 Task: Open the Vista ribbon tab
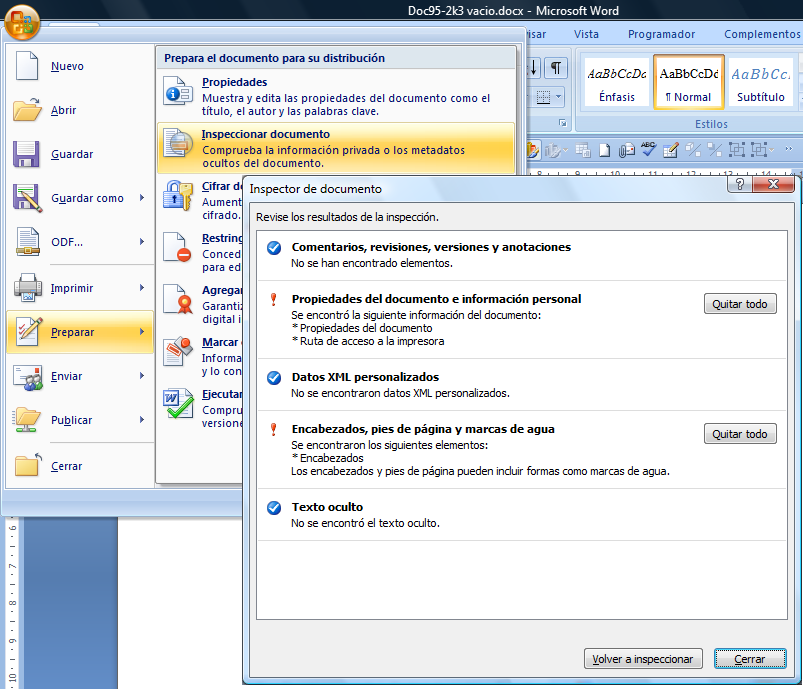pos(586,34)
